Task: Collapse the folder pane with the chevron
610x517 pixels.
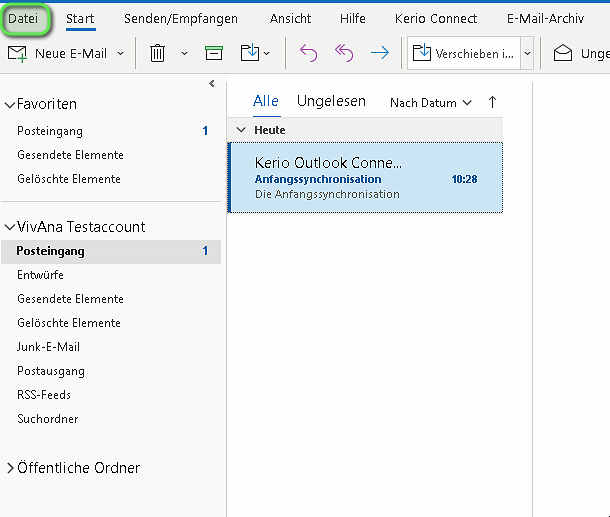Action: tap(212, 84)
